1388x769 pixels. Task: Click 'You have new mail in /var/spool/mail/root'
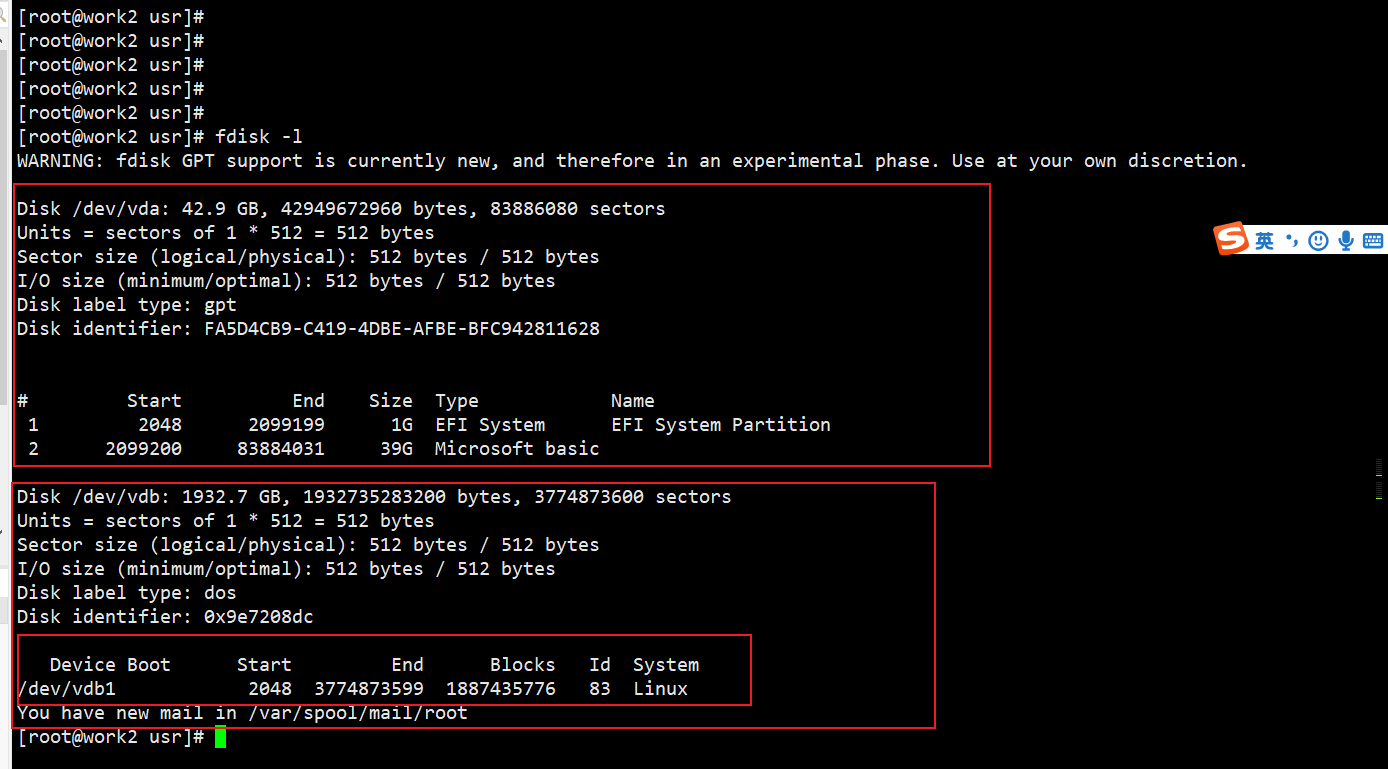242,713
